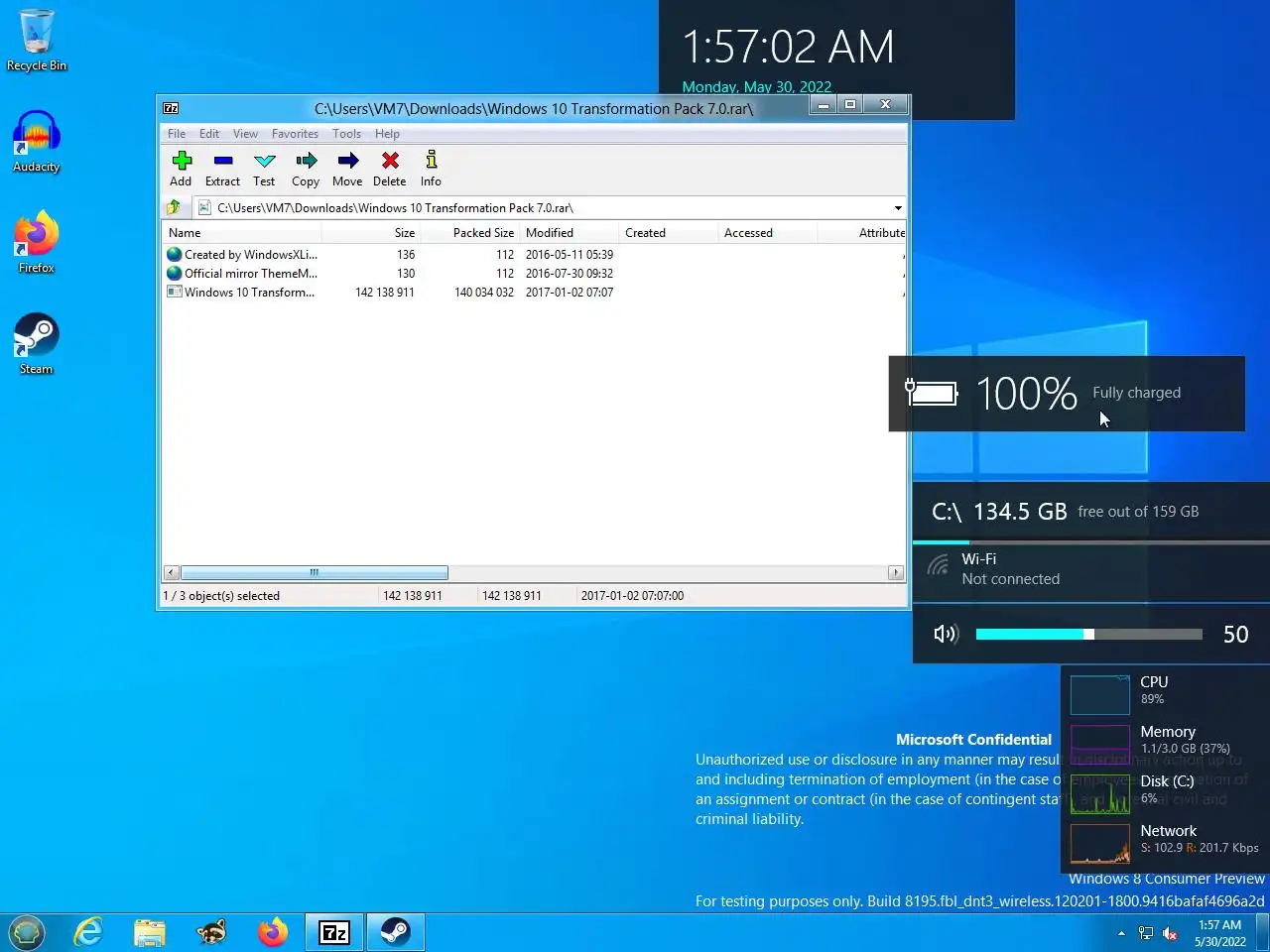Open the Help menu
Viewport: 1270px width, 952px height.
pyautogui.click(x=387, y=134)
